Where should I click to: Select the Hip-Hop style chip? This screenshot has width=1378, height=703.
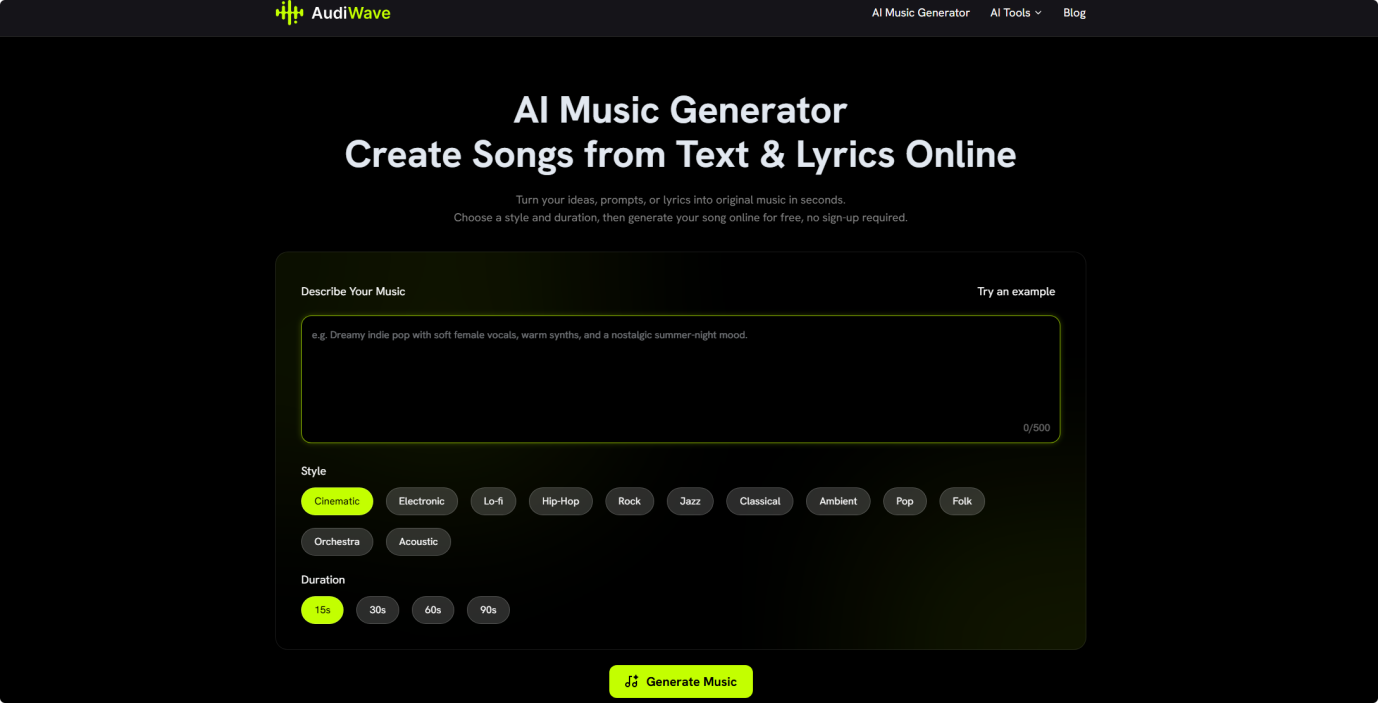pos(561,501)
